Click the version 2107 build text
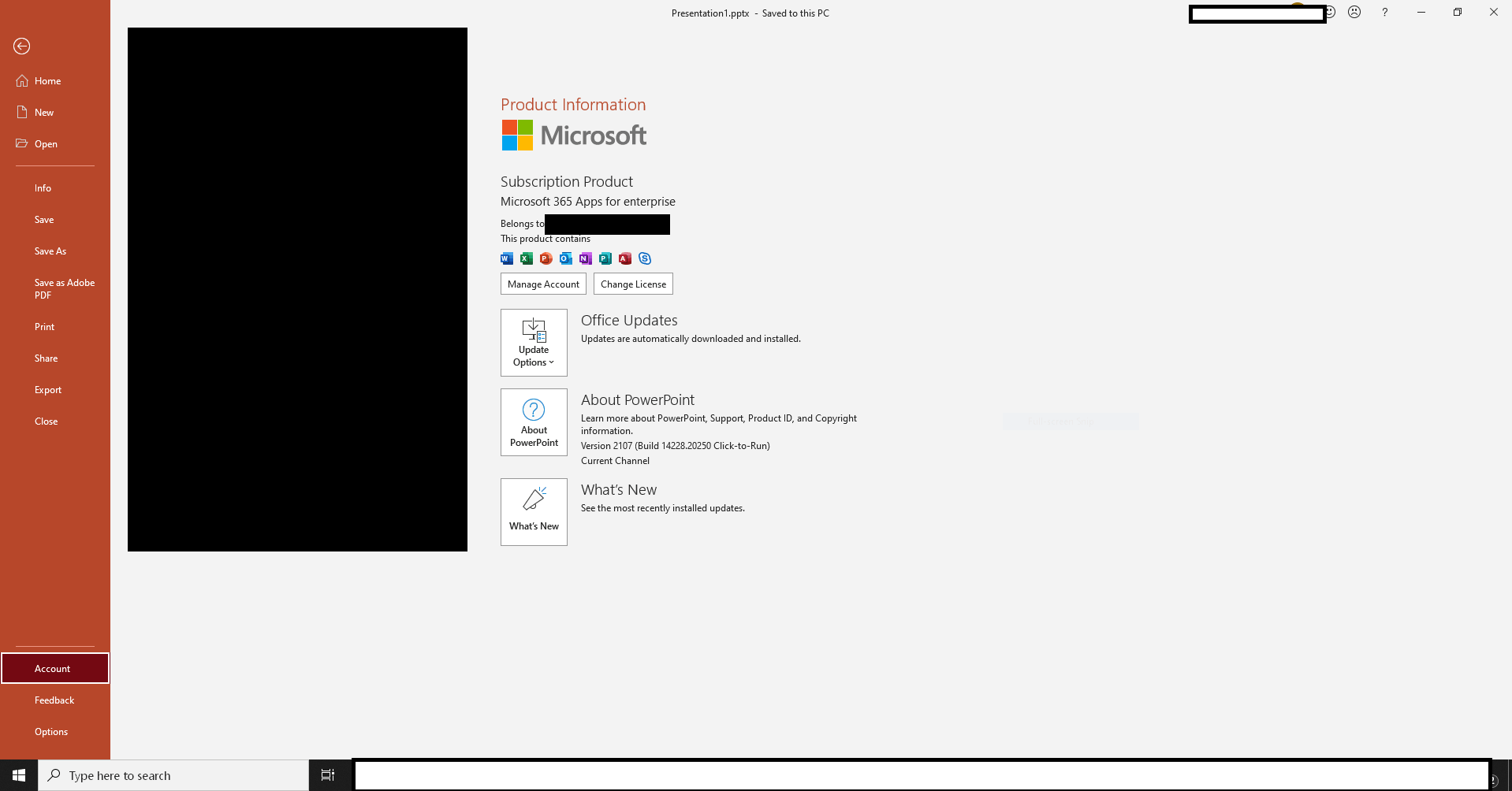The width and height of the screenshot is (1512, 791). [676, 446]
